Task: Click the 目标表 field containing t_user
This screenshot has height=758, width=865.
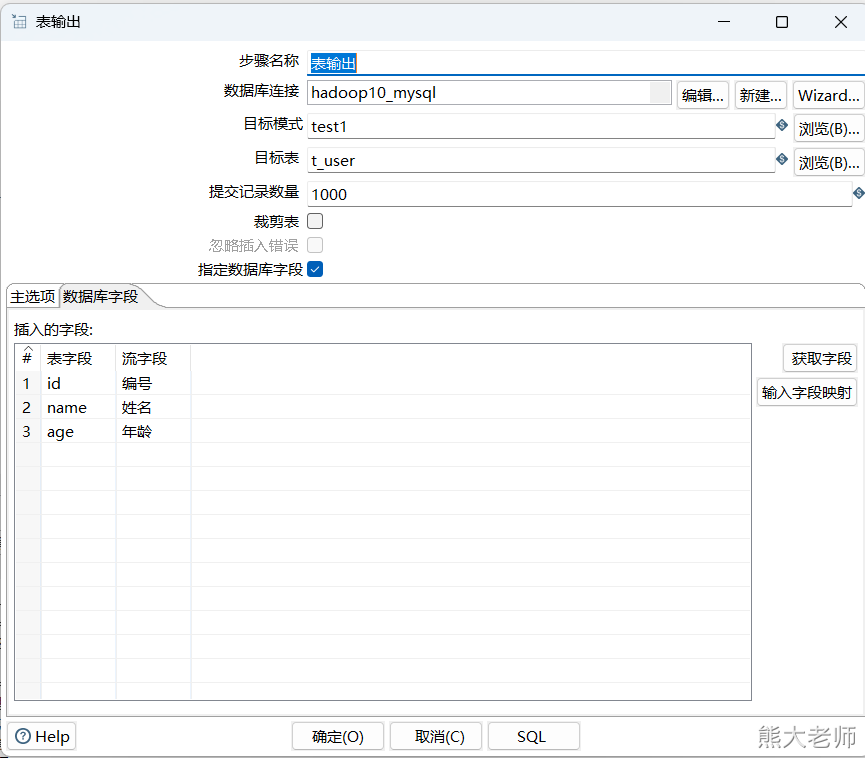Action: tap(541, 161)
